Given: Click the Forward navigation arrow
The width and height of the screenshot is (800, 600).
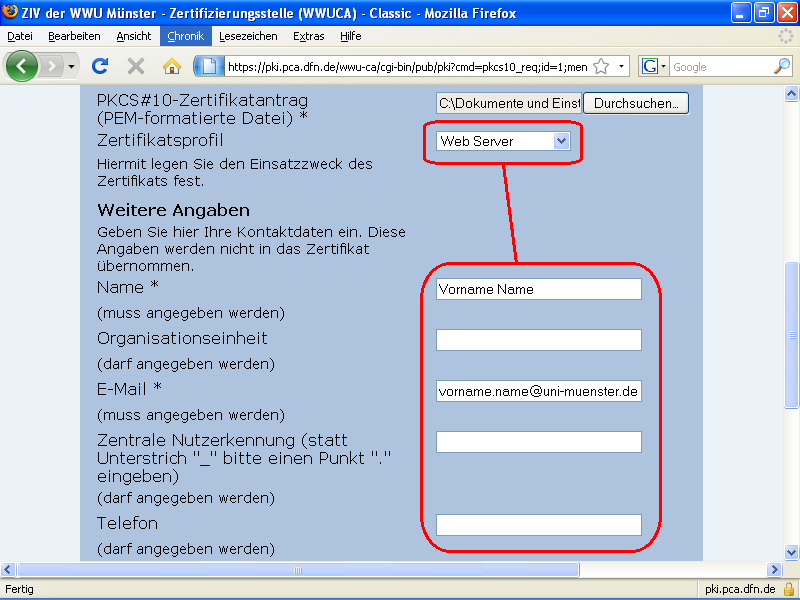Looking at the screenshot, I should pos(52,66).
